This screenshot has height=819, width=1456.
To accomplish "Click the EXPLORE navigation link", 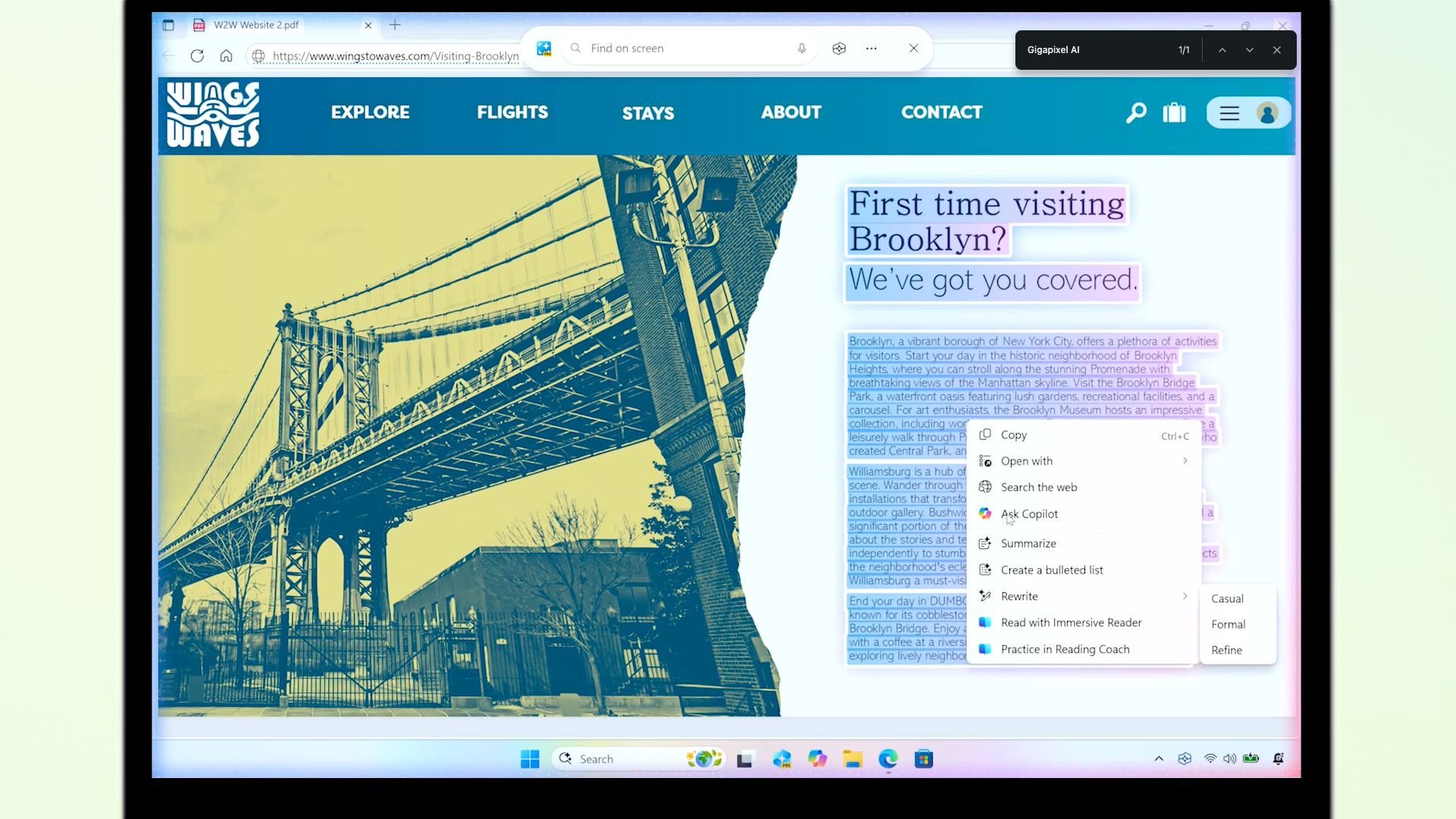I will pos(370,112).
